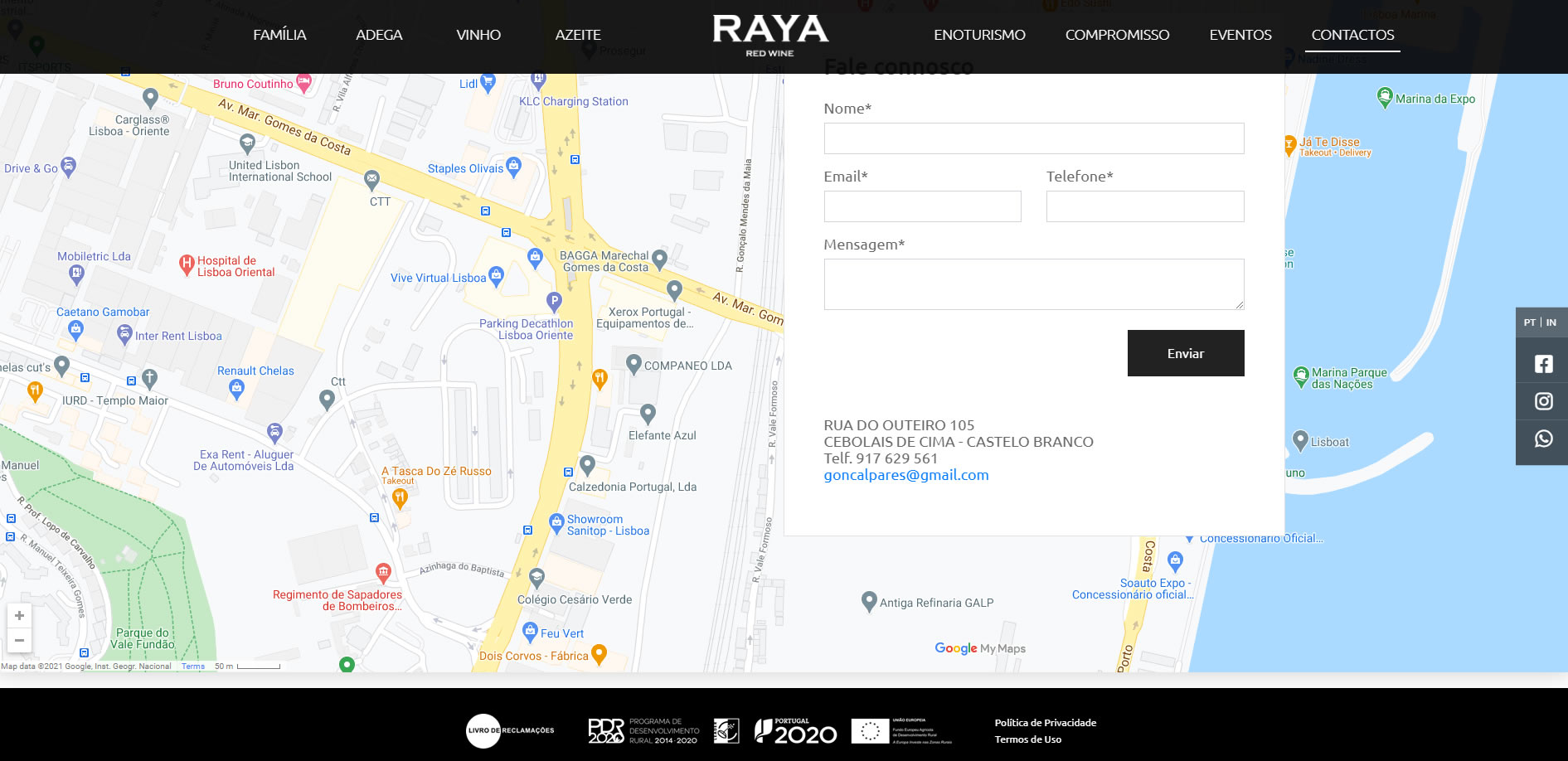This screenshot has height=761, width=1568.
Task: Click the Marina Parque das Nações pin
Action: coord(1301,376)
